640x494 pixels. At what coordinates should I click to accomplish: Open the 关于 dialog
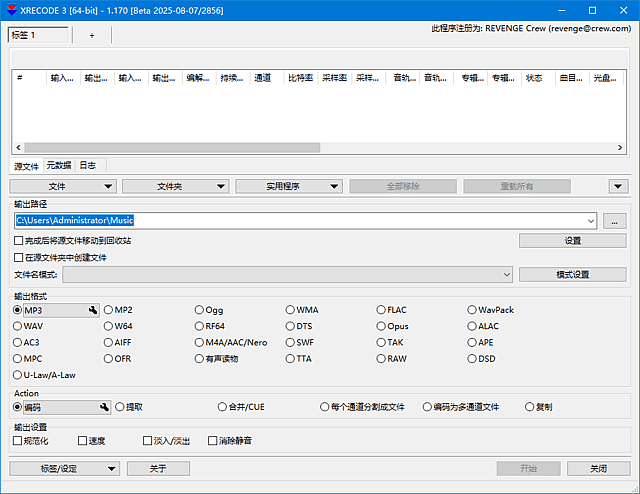[x=158, y=469]
